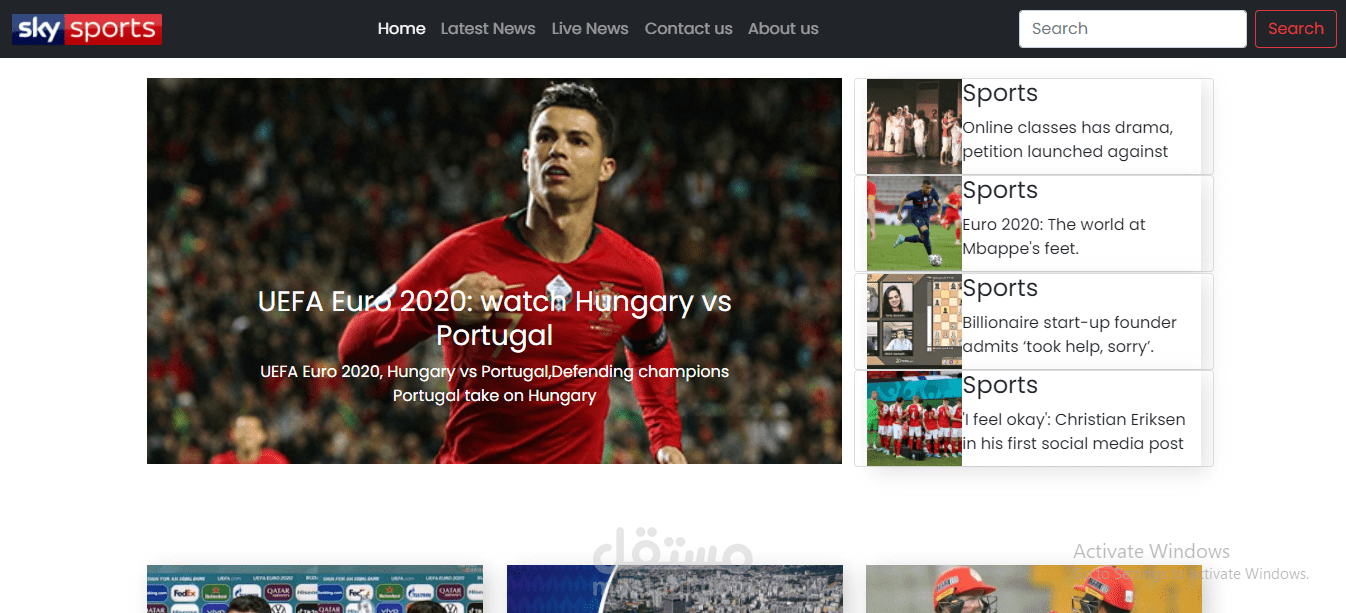Click the Sports heading above the Christian Eriksen story
The height and width of the screenshot is (613, 1346).
pos(1000,385)
